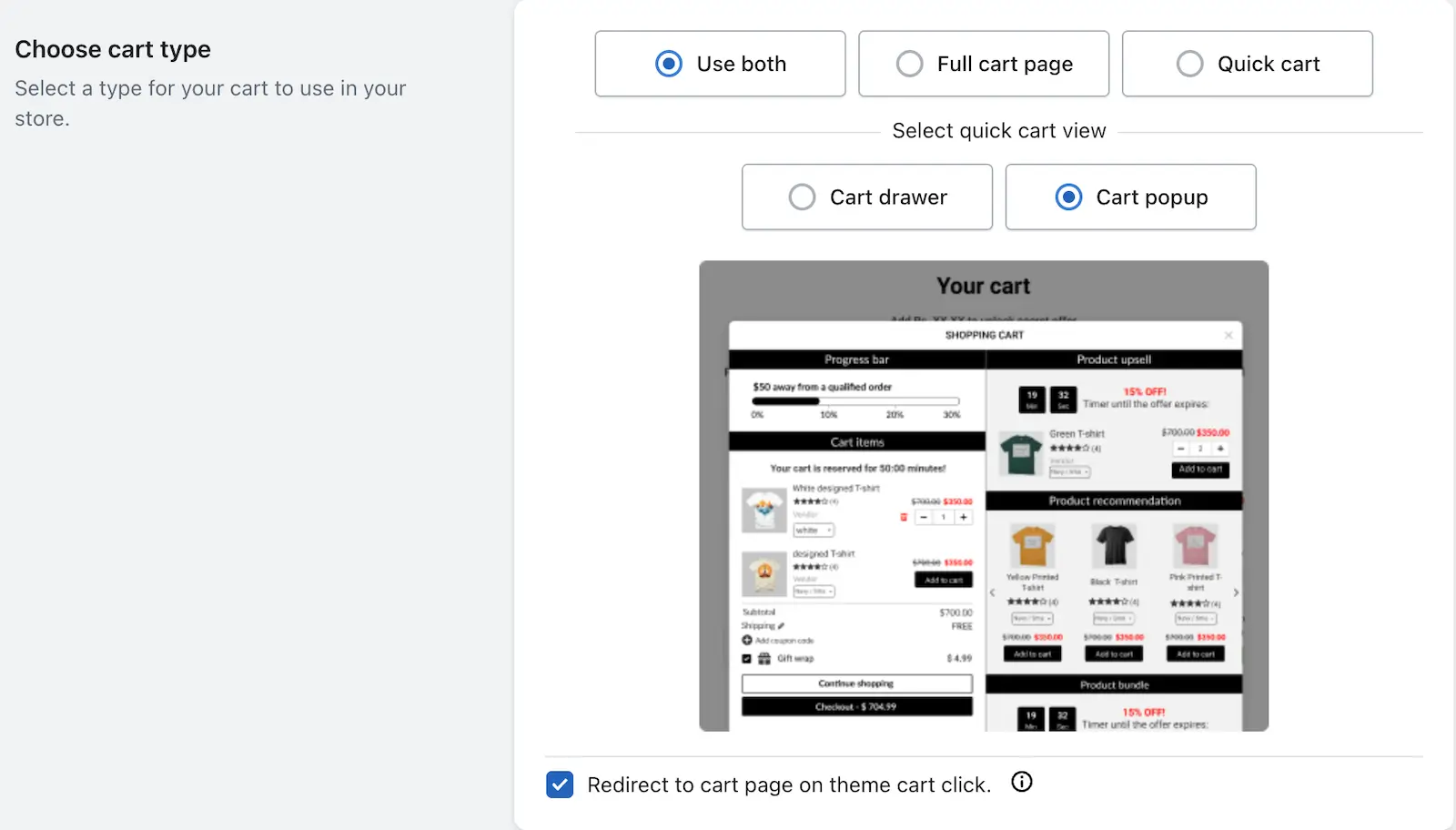Click the left carousel arrow in recommendations
This screenshot has width=1456, height=830.
click(x=993, y=592)
